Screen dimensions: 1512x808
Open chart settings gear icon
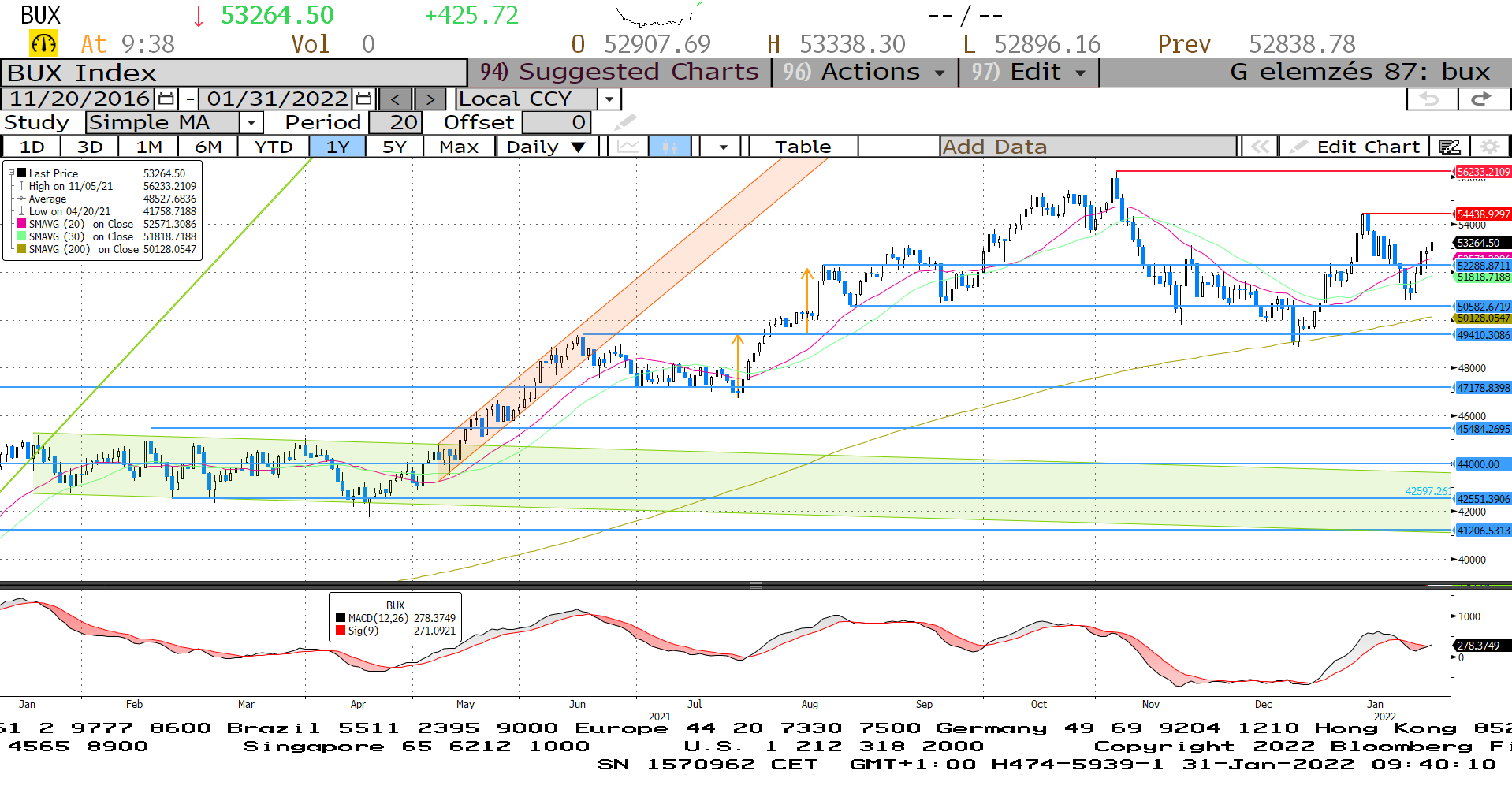coord(1489,147)
